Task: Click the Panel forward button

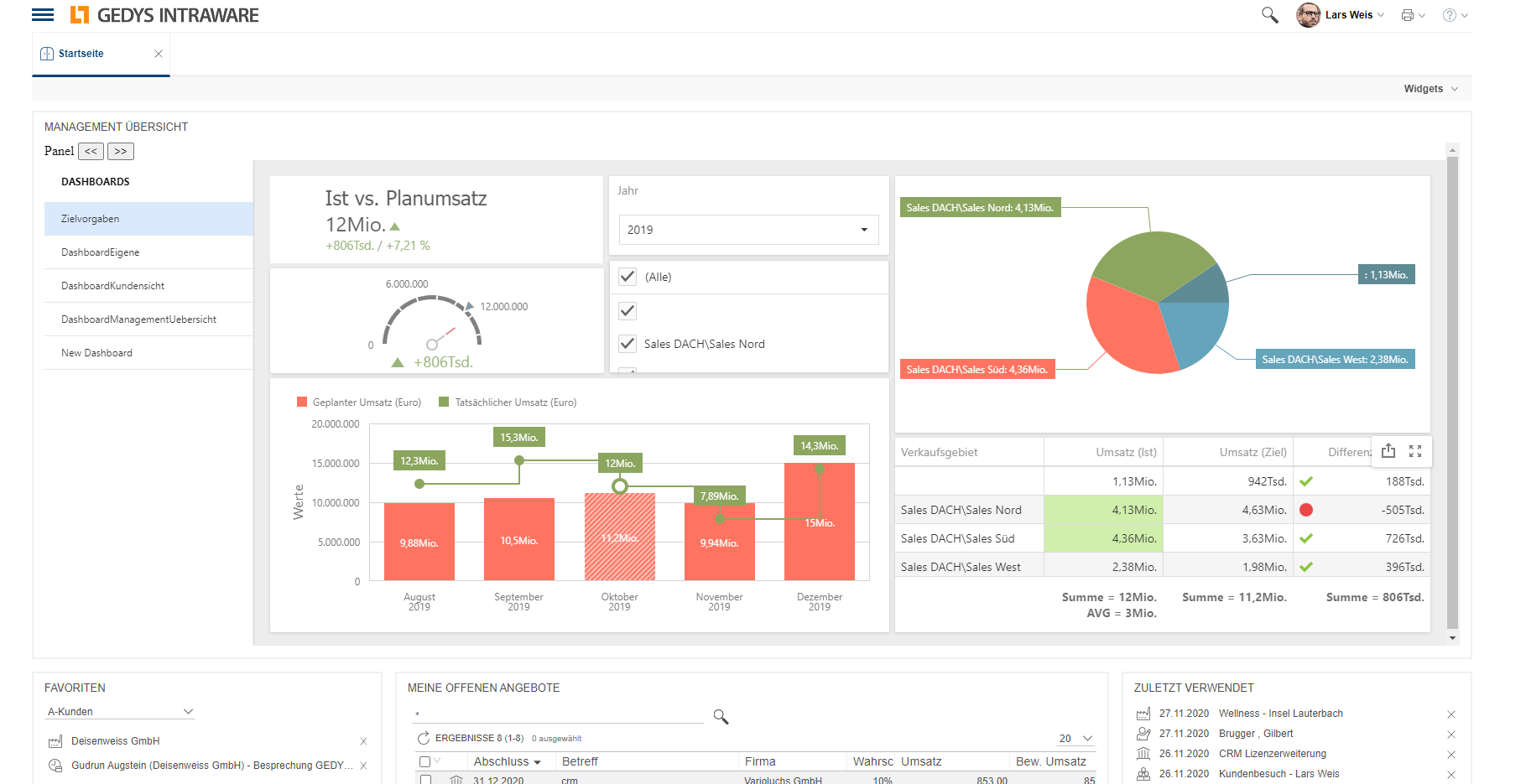Action: pyautogui.click(x=120, y=151)
